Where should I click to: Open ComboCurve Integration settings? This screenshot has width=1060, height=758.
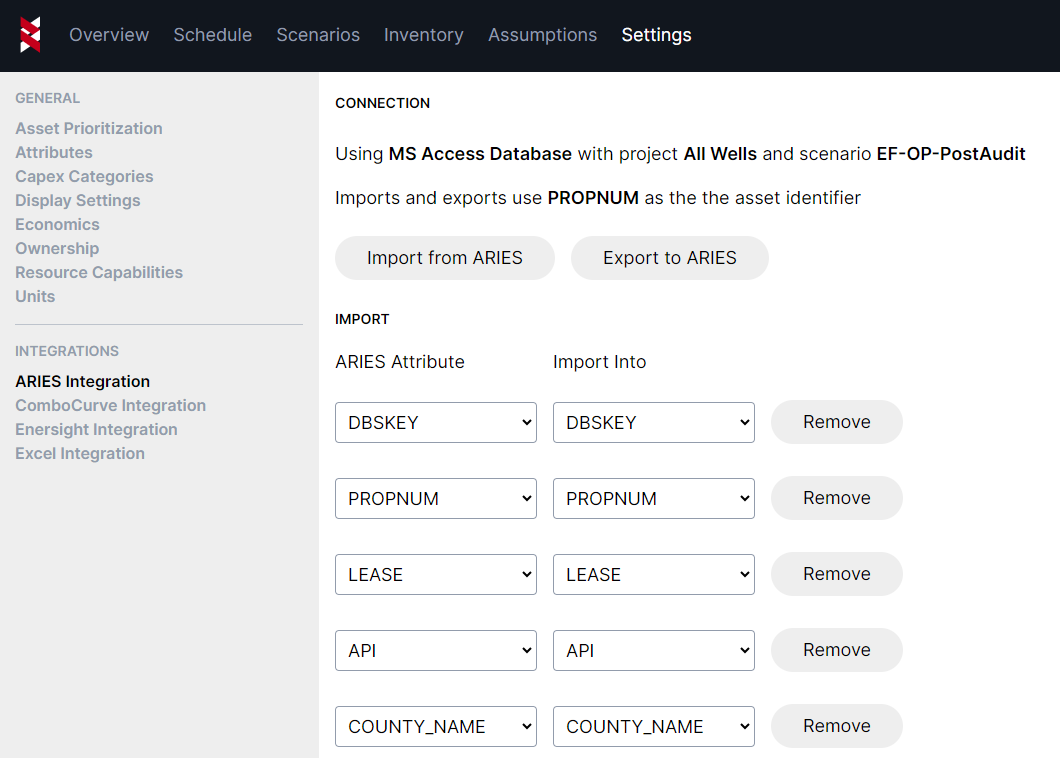point(110,405)
